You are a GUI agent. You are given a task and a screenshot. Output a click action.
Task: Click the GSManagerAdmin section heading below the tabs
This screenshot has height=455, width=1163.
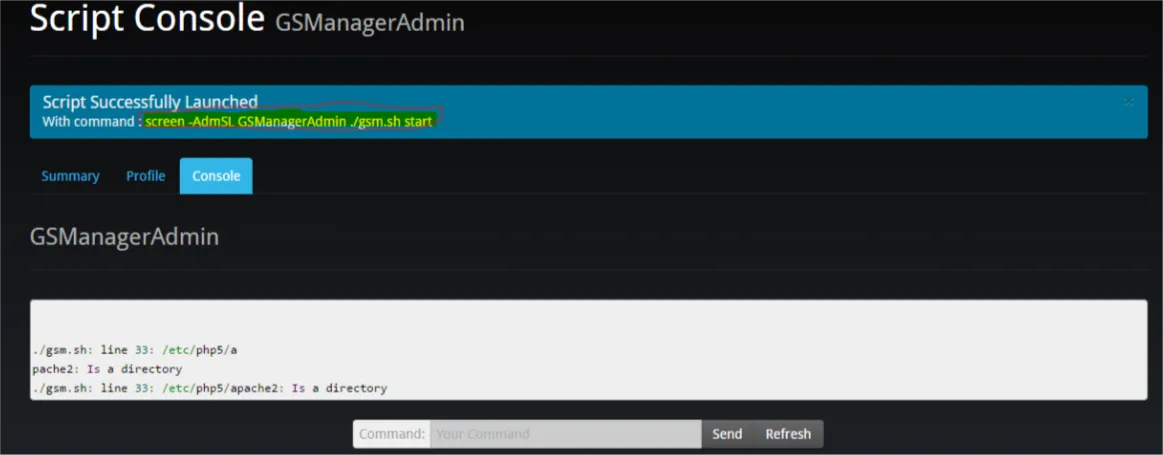[x=124, y=237]
